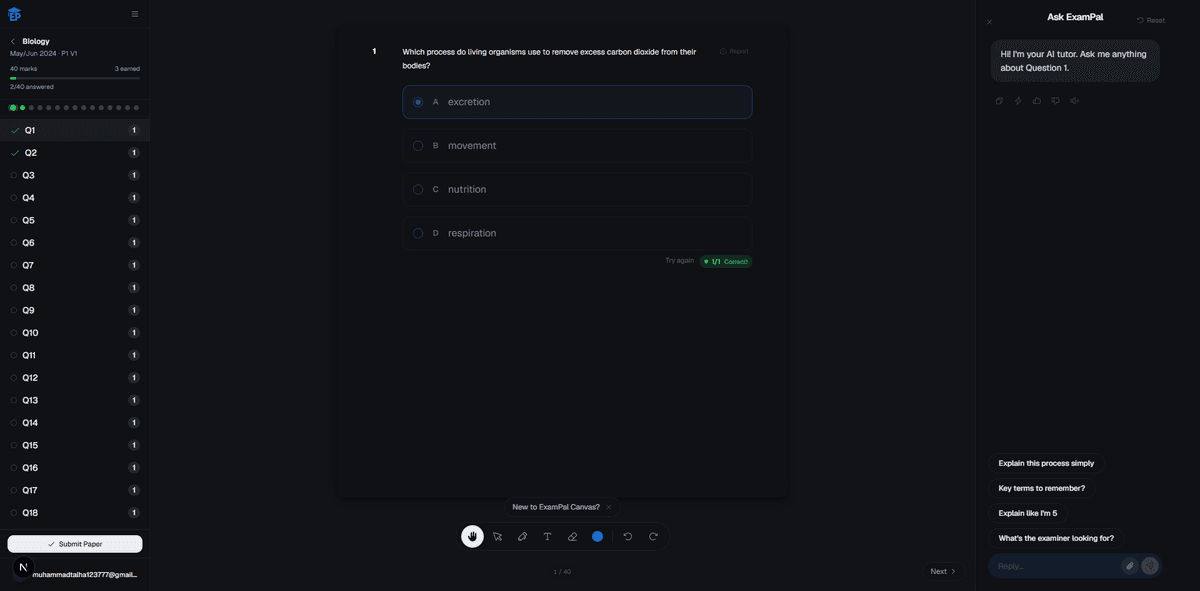Viewport: 1200px width, 591px height.
Task: Open the blue color swatch picker
Action: 597,537
